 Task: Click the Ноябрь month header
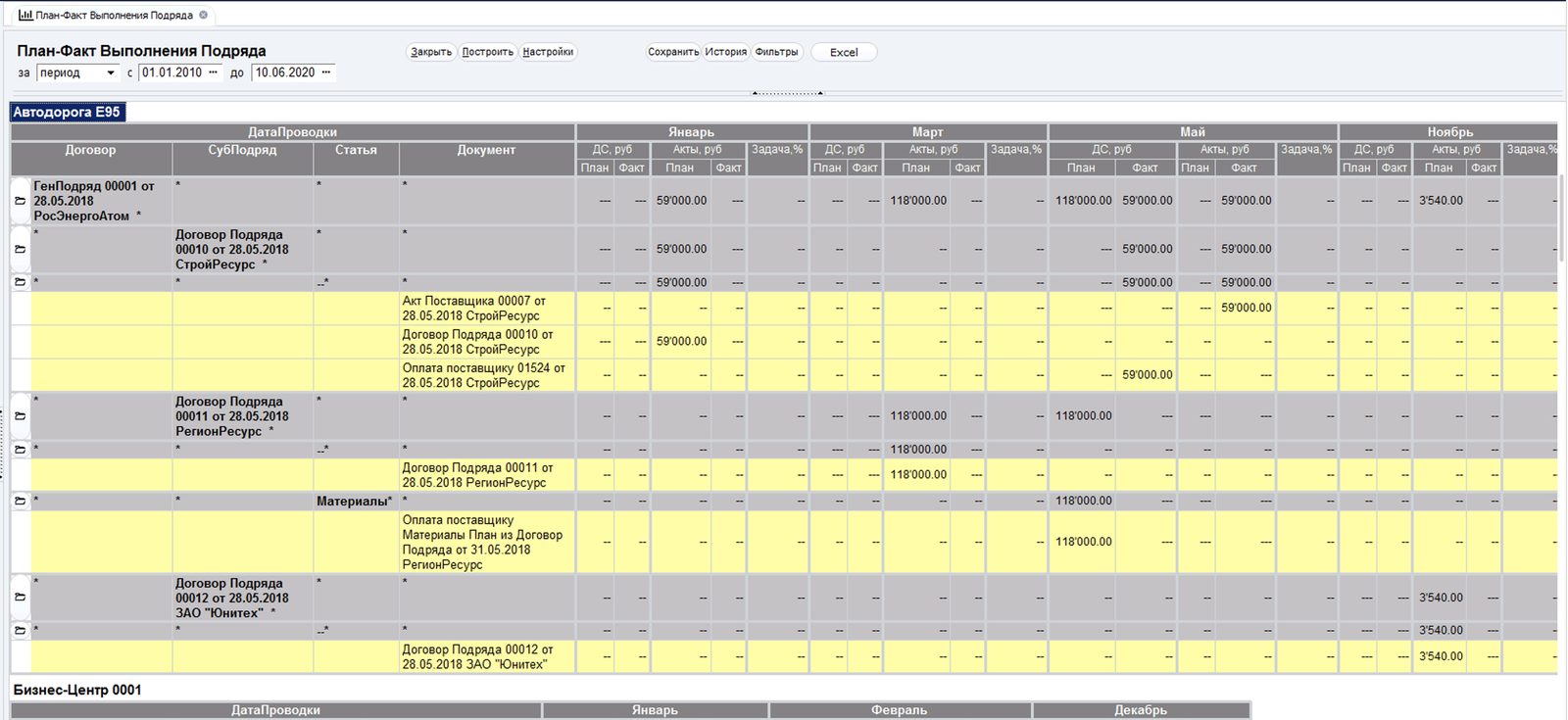point(1449,132)
